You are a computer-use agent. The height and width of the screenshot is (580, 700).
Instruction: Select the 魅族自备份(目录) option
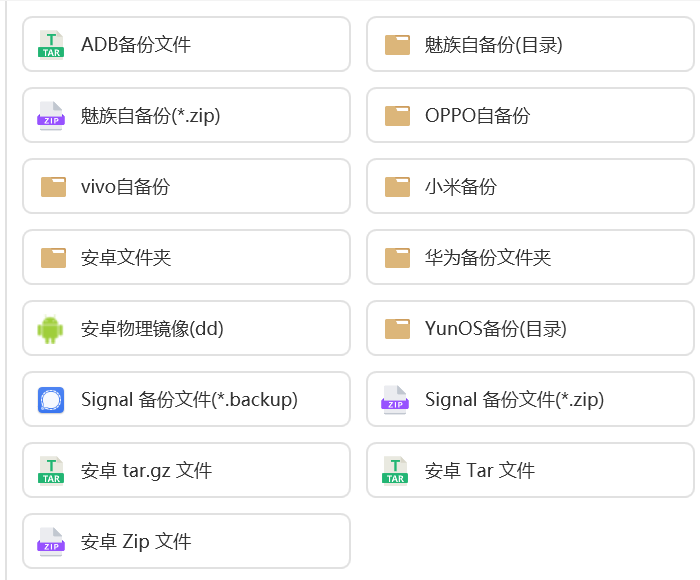point(530,44)
